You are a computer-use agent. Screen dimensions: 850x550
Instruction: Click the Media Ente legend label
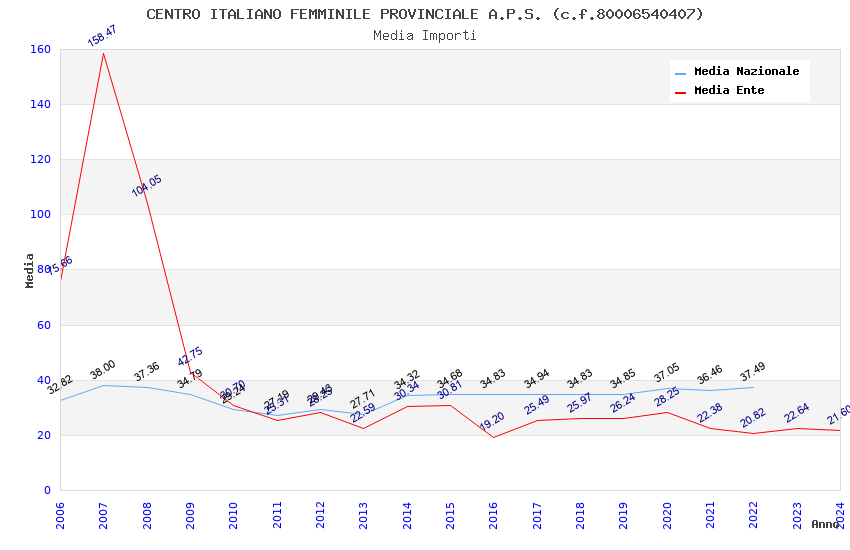(729, 90)
